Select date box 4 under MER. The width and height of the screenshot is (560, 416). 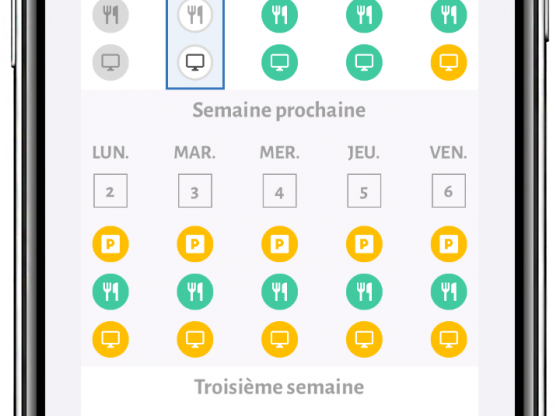coord(280,191)
